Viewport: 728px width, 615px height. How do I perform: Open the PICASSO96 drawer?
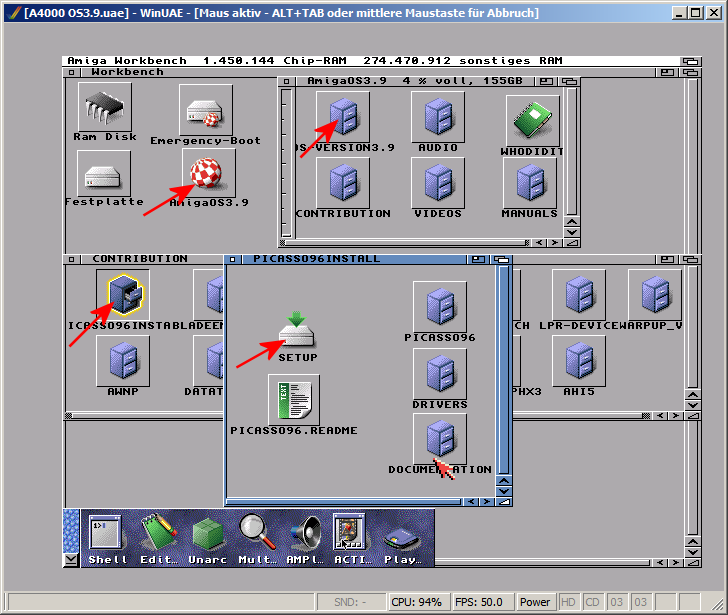[x=440, y=306]
